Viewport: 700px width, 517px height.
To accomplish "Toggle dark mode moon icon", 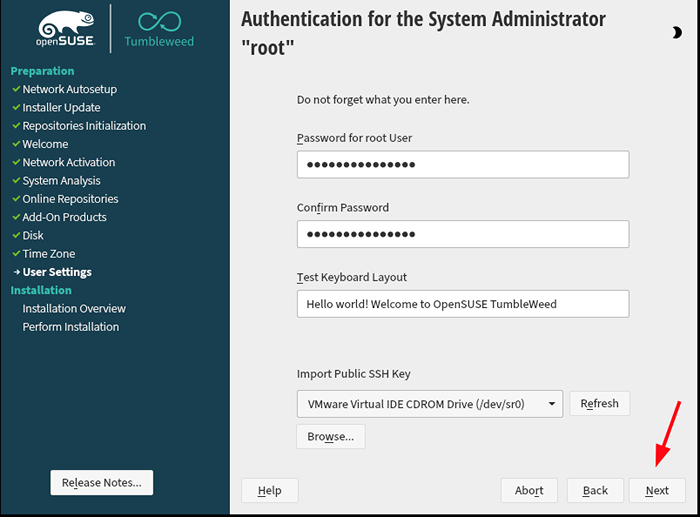I will click(x=677, y=33).
